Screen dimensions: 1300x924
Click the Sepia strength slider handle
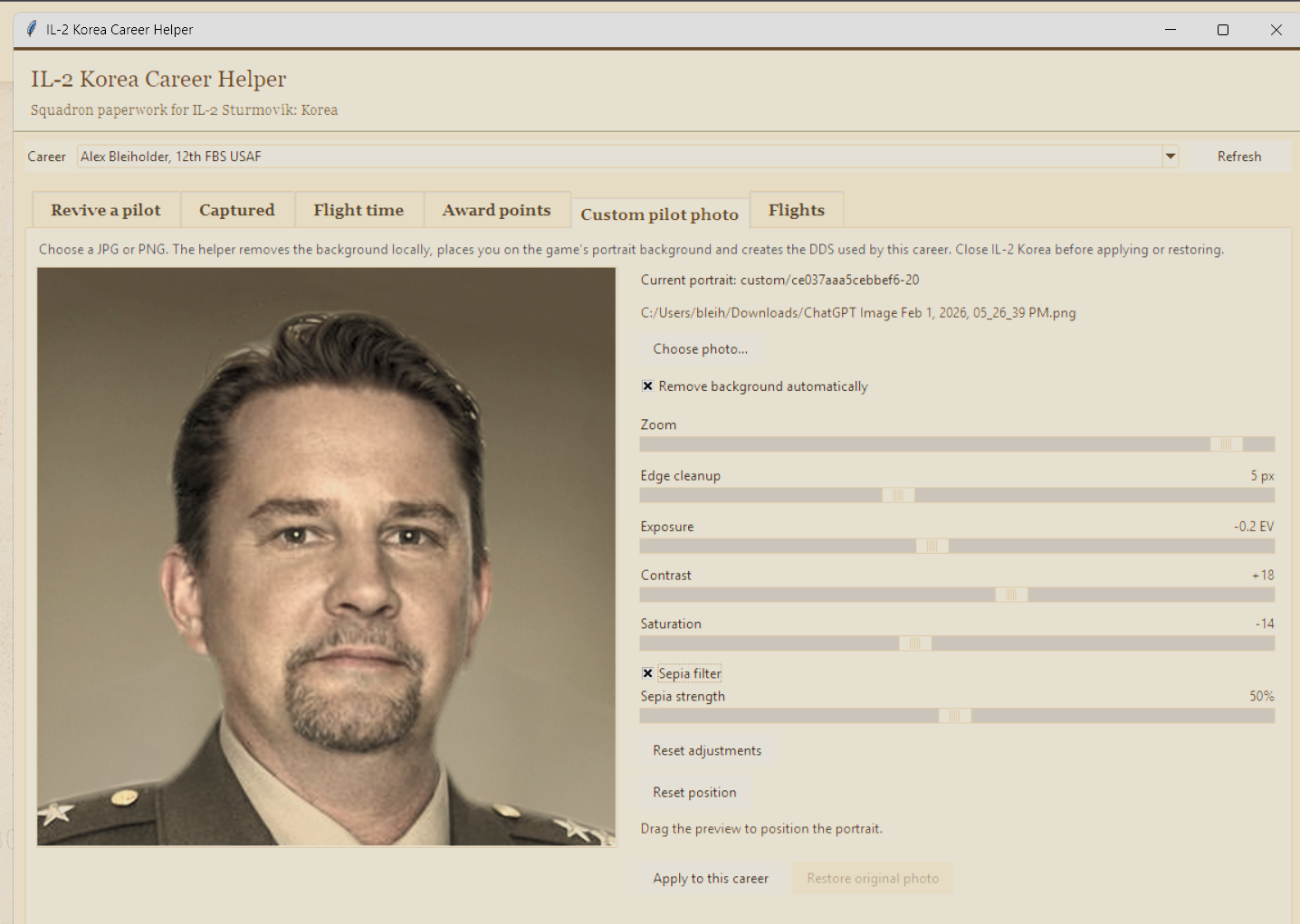(955, 716)
